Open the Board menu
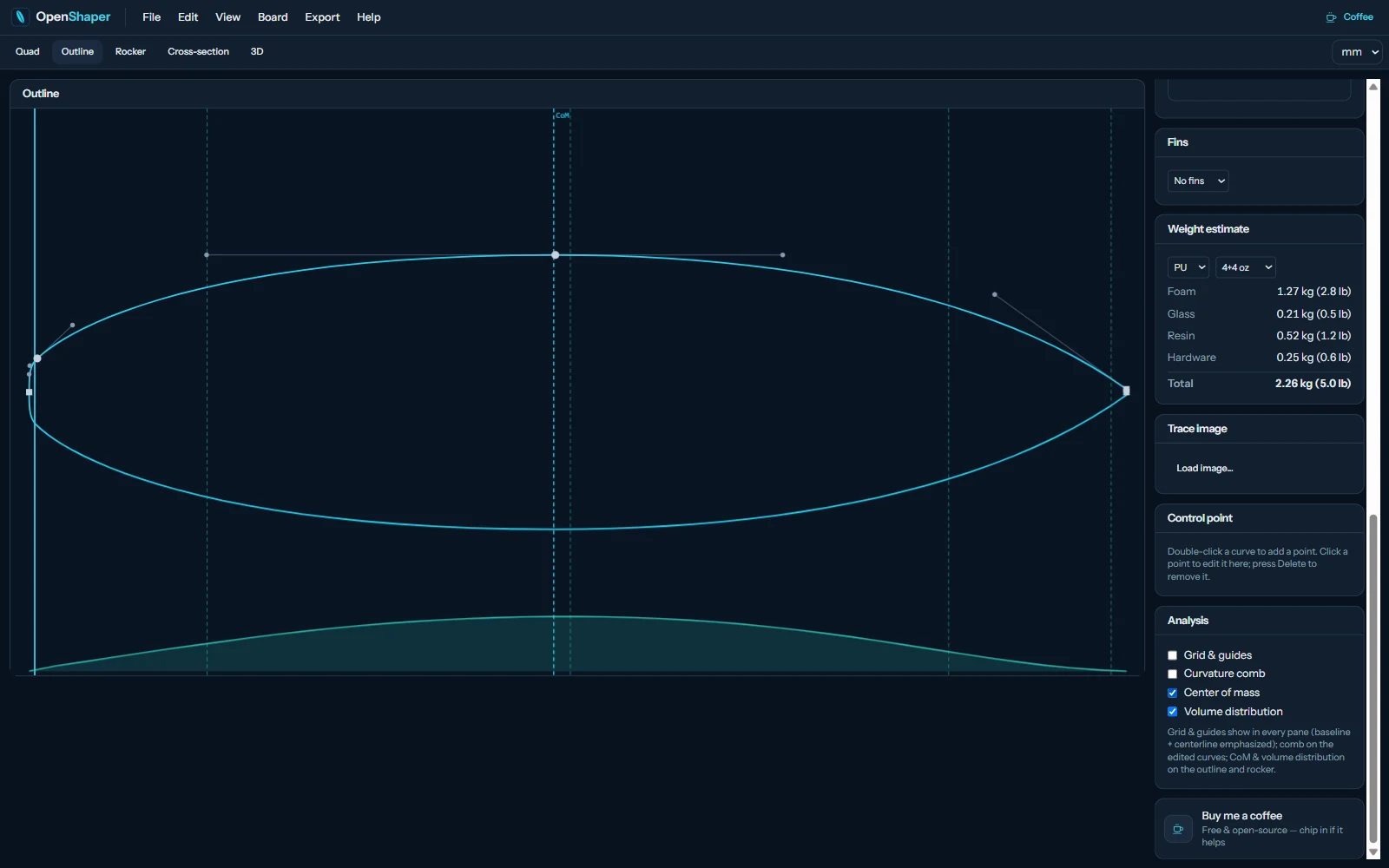1389x868 pixels. click(273, 17)
